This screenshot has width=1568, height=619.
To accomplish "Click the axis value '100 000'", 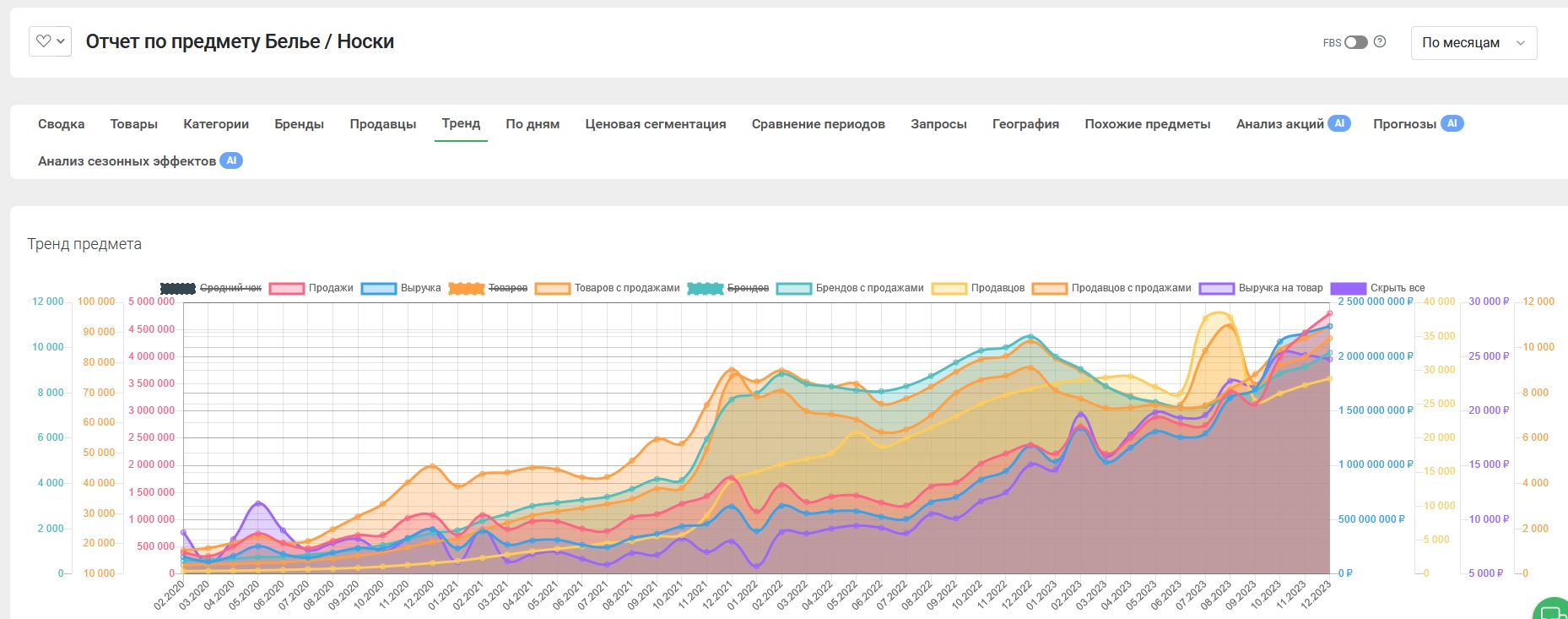I will (96, 301).
